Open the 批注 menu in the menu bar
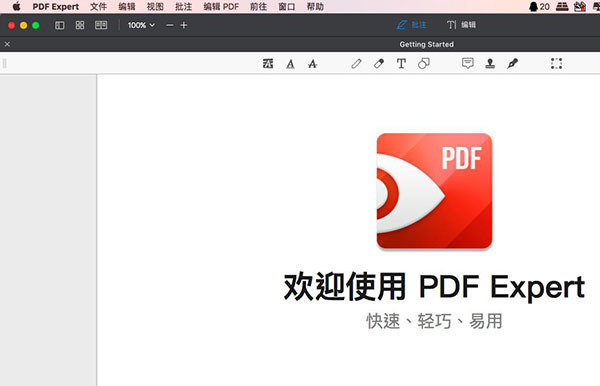This screenshot has height=386, width=600. tap(183, 7)
